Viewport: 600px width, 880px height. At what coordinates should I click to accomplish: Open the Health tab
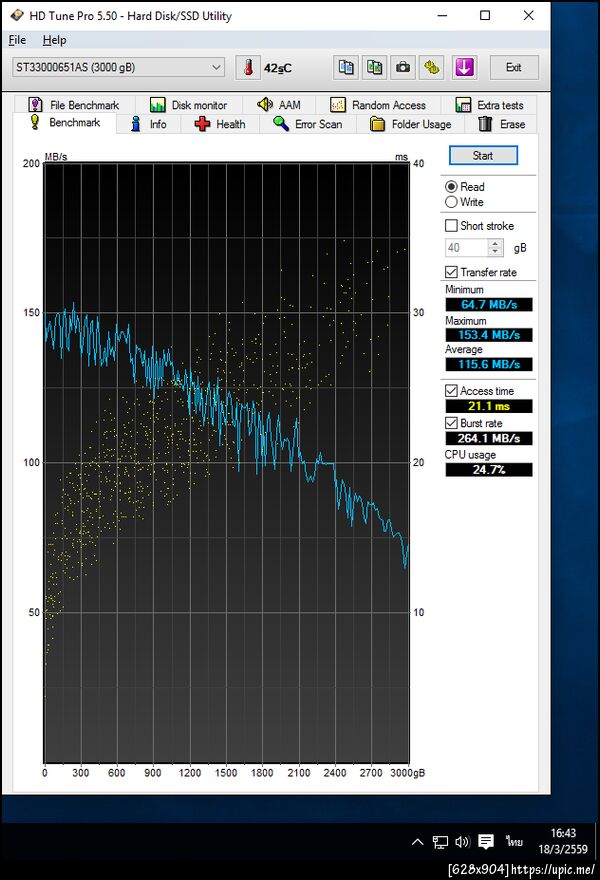(x=220, y=124)
